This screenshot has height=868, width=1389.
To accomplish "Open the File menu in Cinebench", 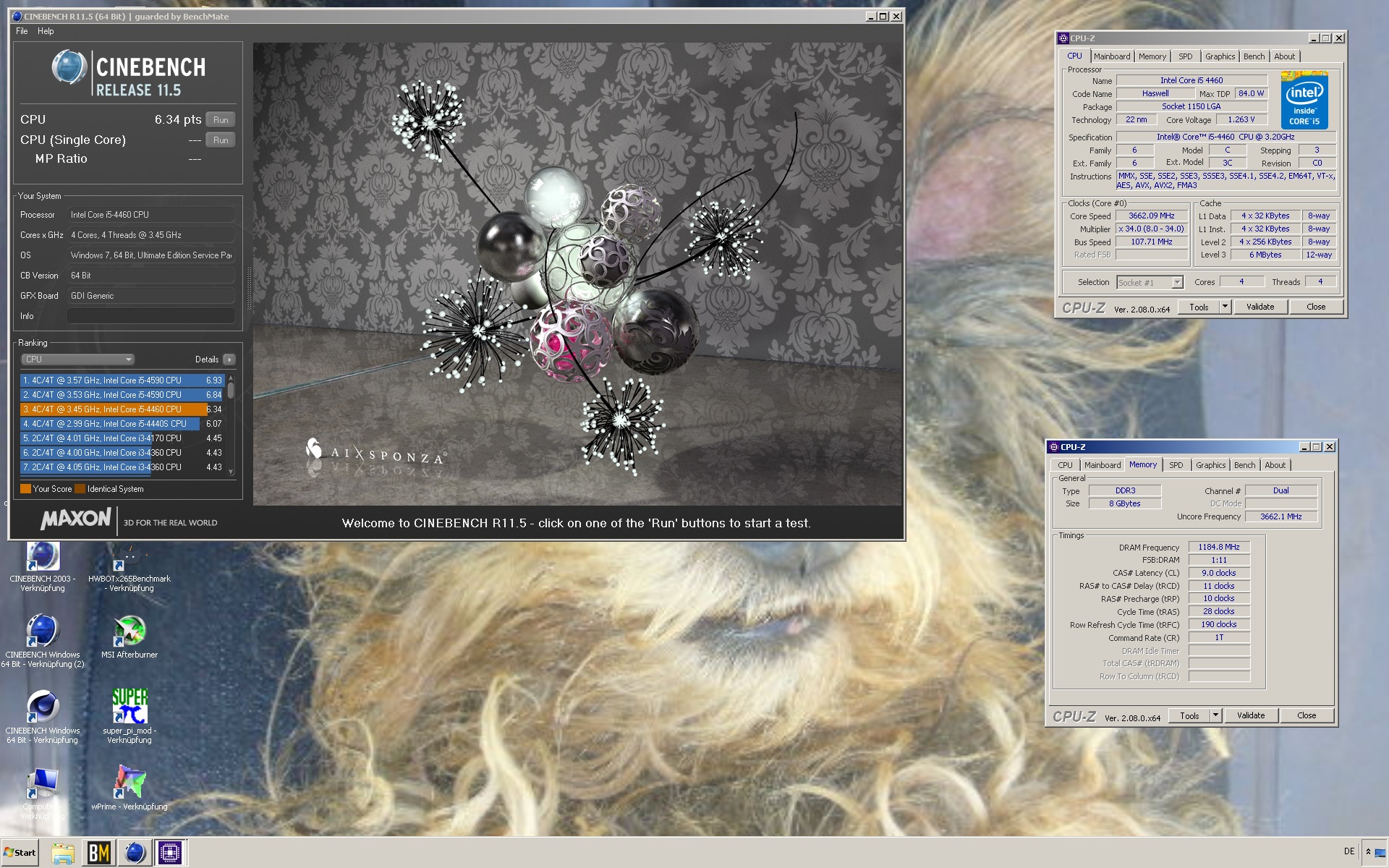I will point(22,31).
